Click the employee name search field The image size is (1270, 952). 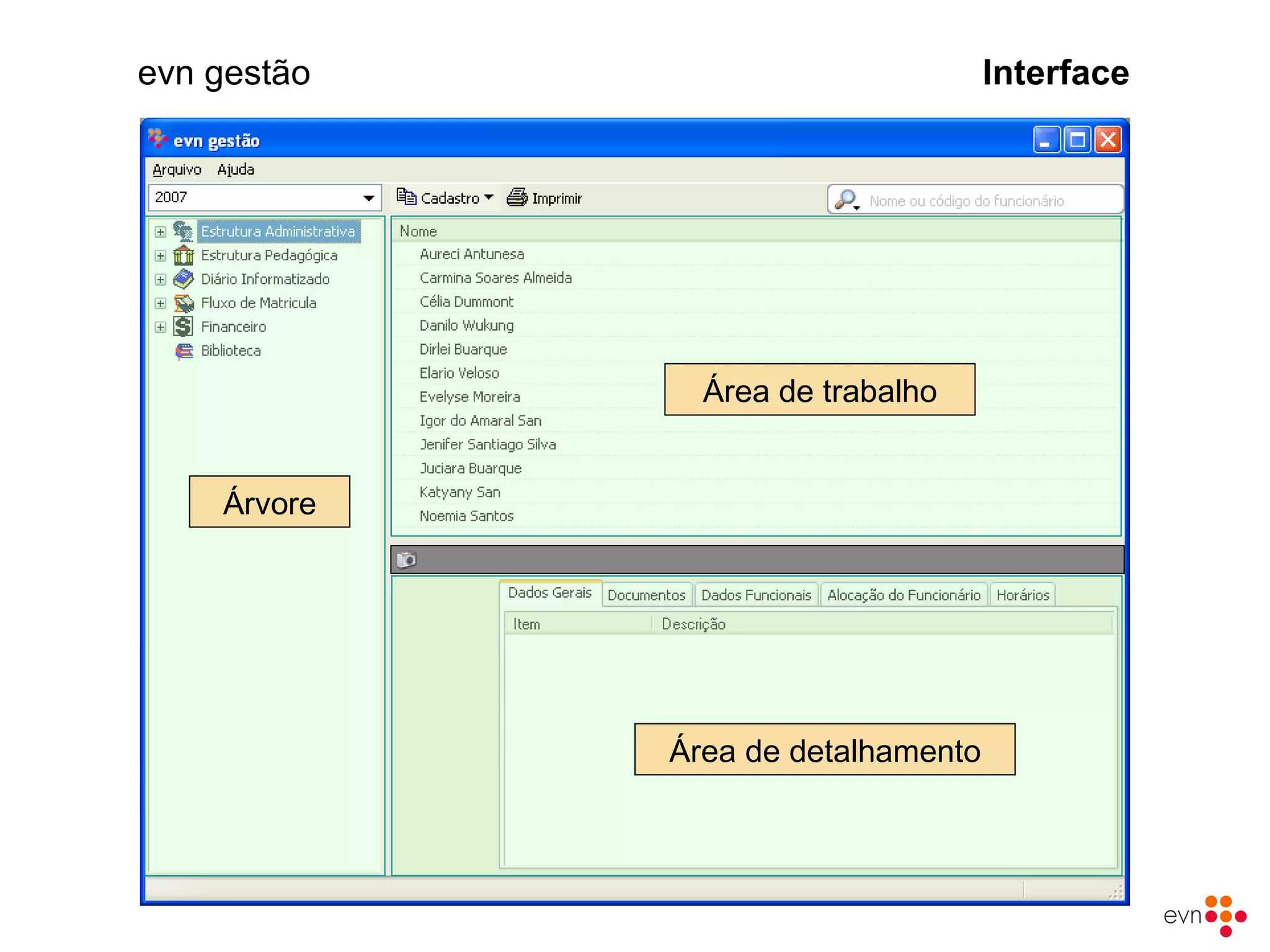coord(986,201)
